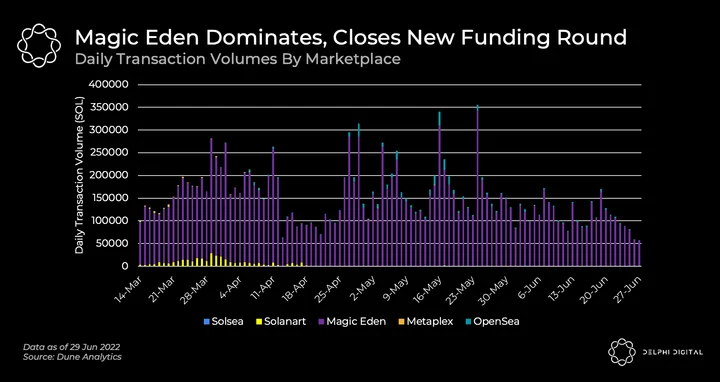Viewport: 720px width, 382px height.
Task: Click the 'Daily Transaction Volume (SOL)' axis title
Action: 79,175
